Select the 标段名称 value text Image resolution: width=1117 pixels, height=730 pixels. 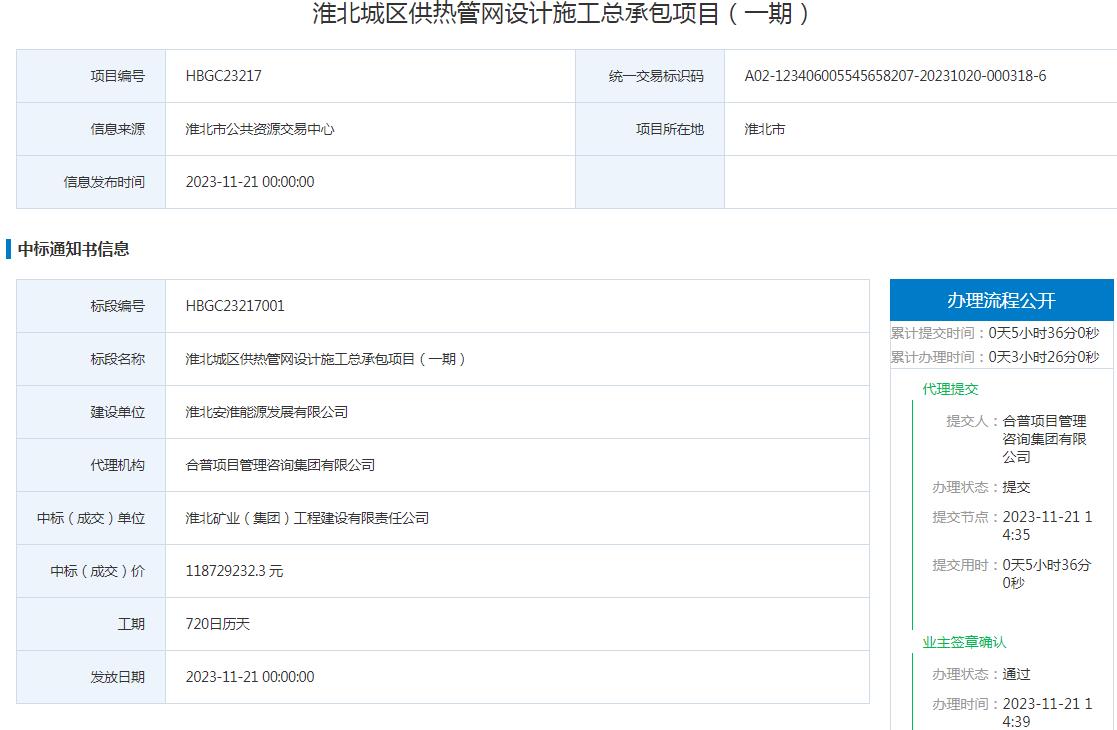pyautogui.click(x=326, y=359)
